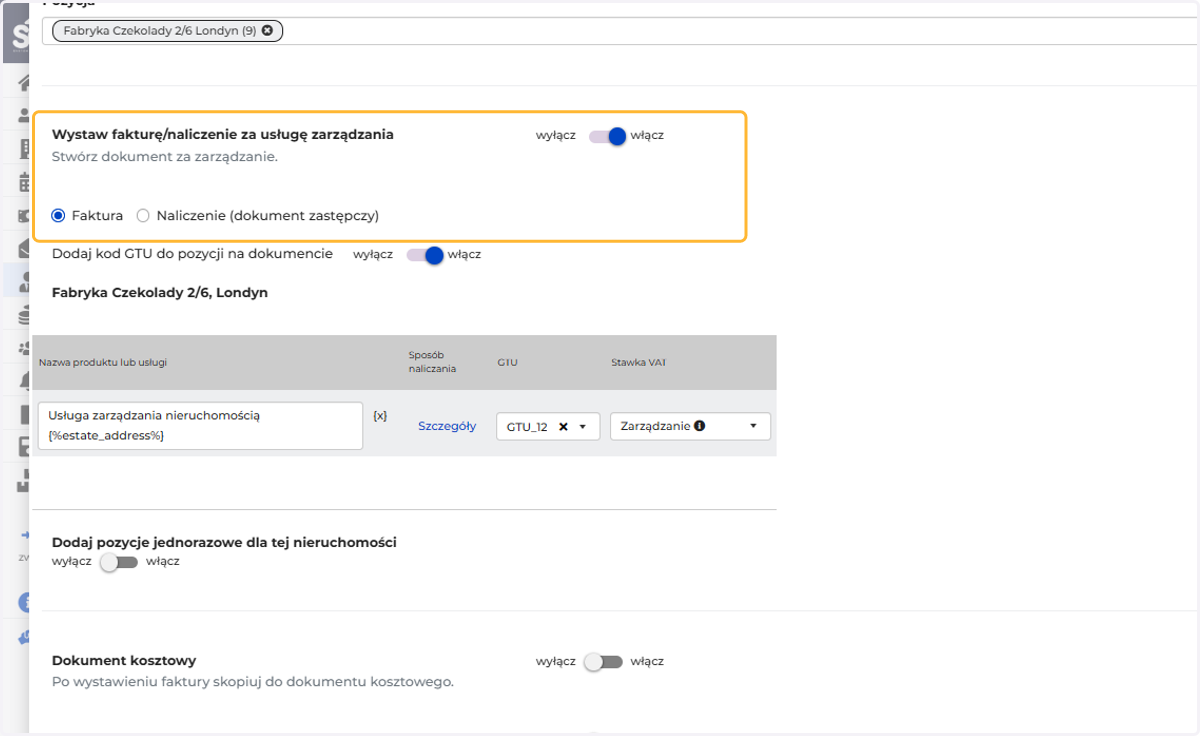Enable the Dokument kosztowy switch
This screenshot has height=736, width=1200.
click(603, 662)
